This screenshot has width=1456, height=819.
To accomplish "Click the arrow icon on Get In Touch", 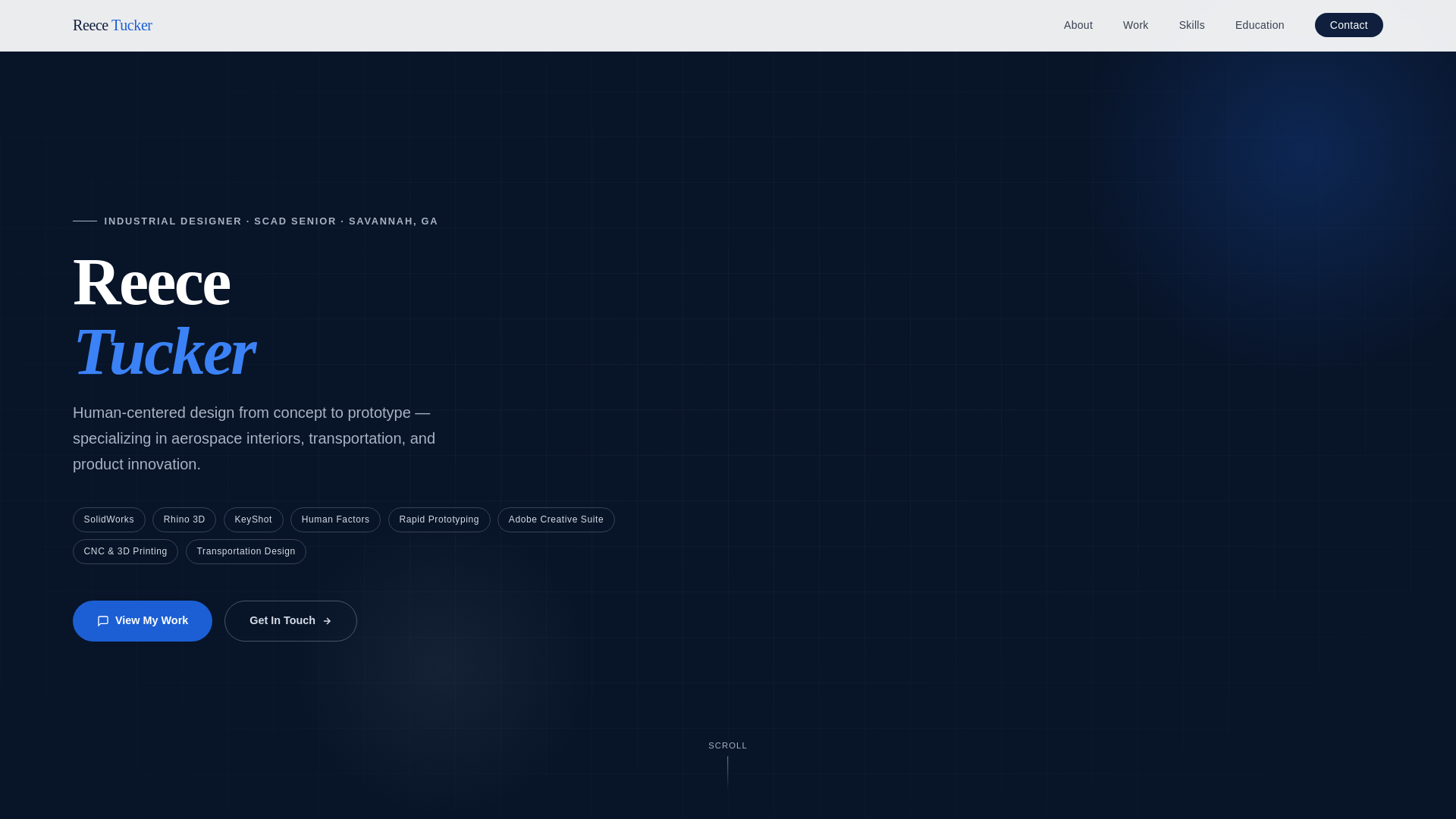I will [x=327, y=621].
